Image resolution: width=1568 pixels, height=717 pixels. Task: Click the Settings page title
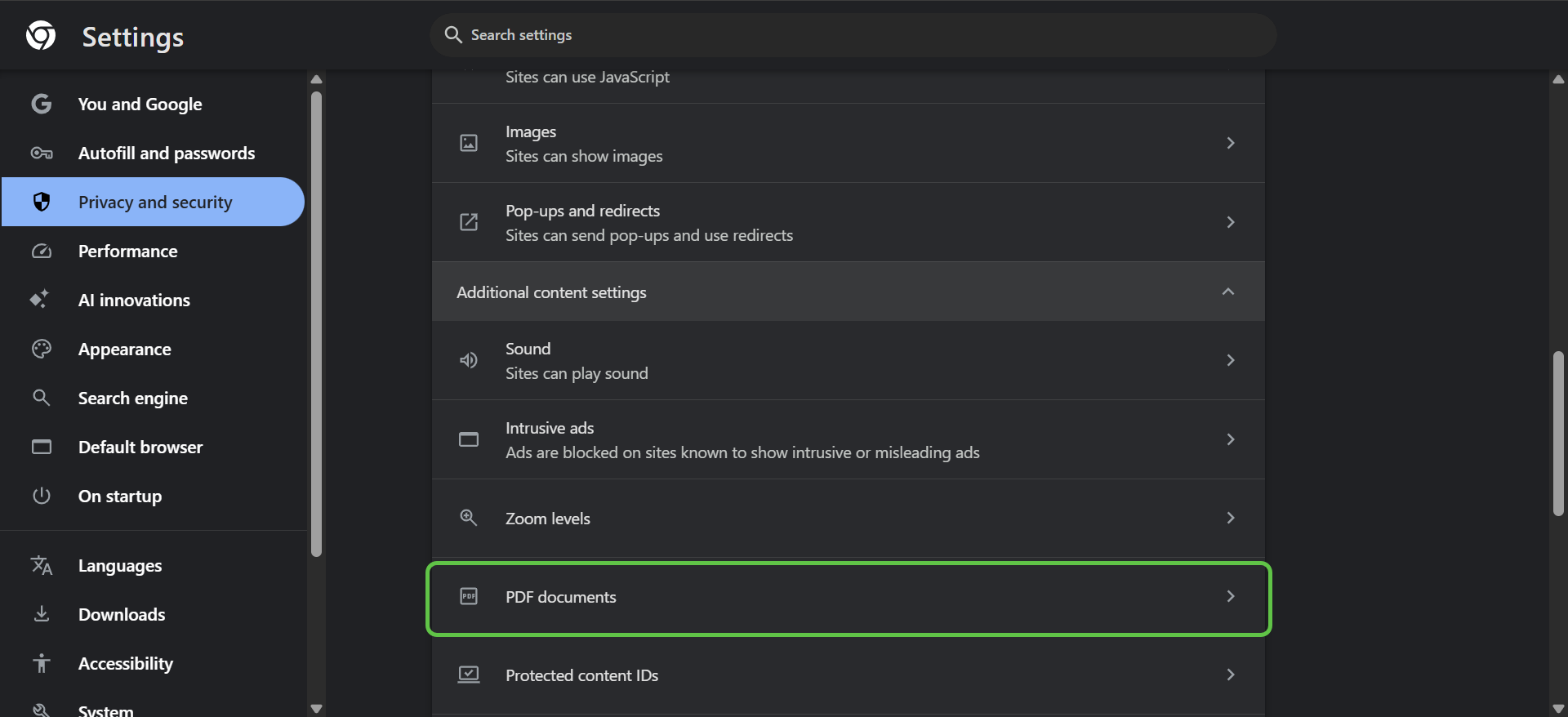pos(133,37)
